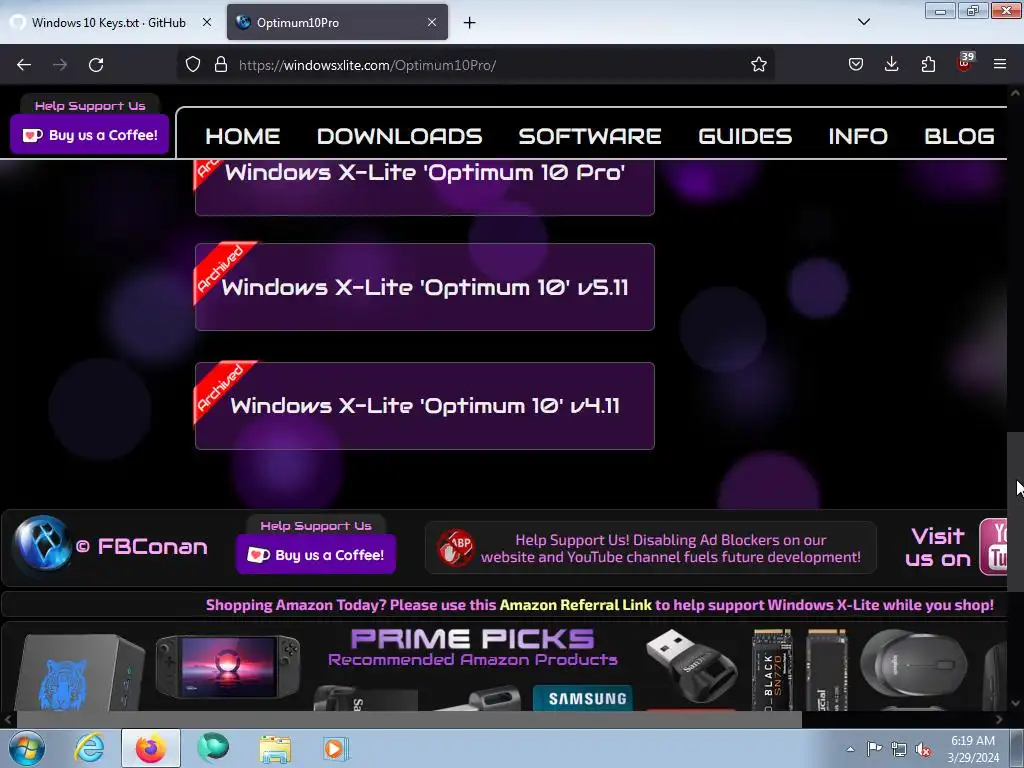Open the INFO menu
The image size is (1024, 768).
coord(857,136)
